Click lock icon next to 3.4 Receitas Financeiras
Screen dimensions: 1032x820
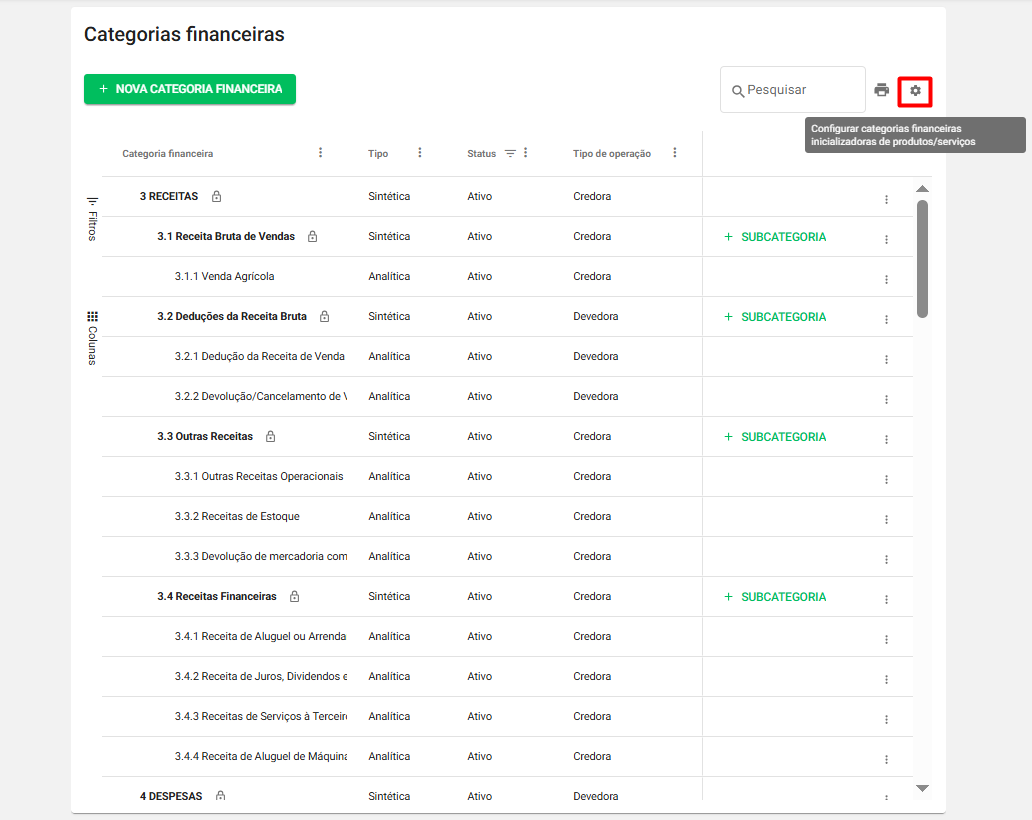[294, 597]
